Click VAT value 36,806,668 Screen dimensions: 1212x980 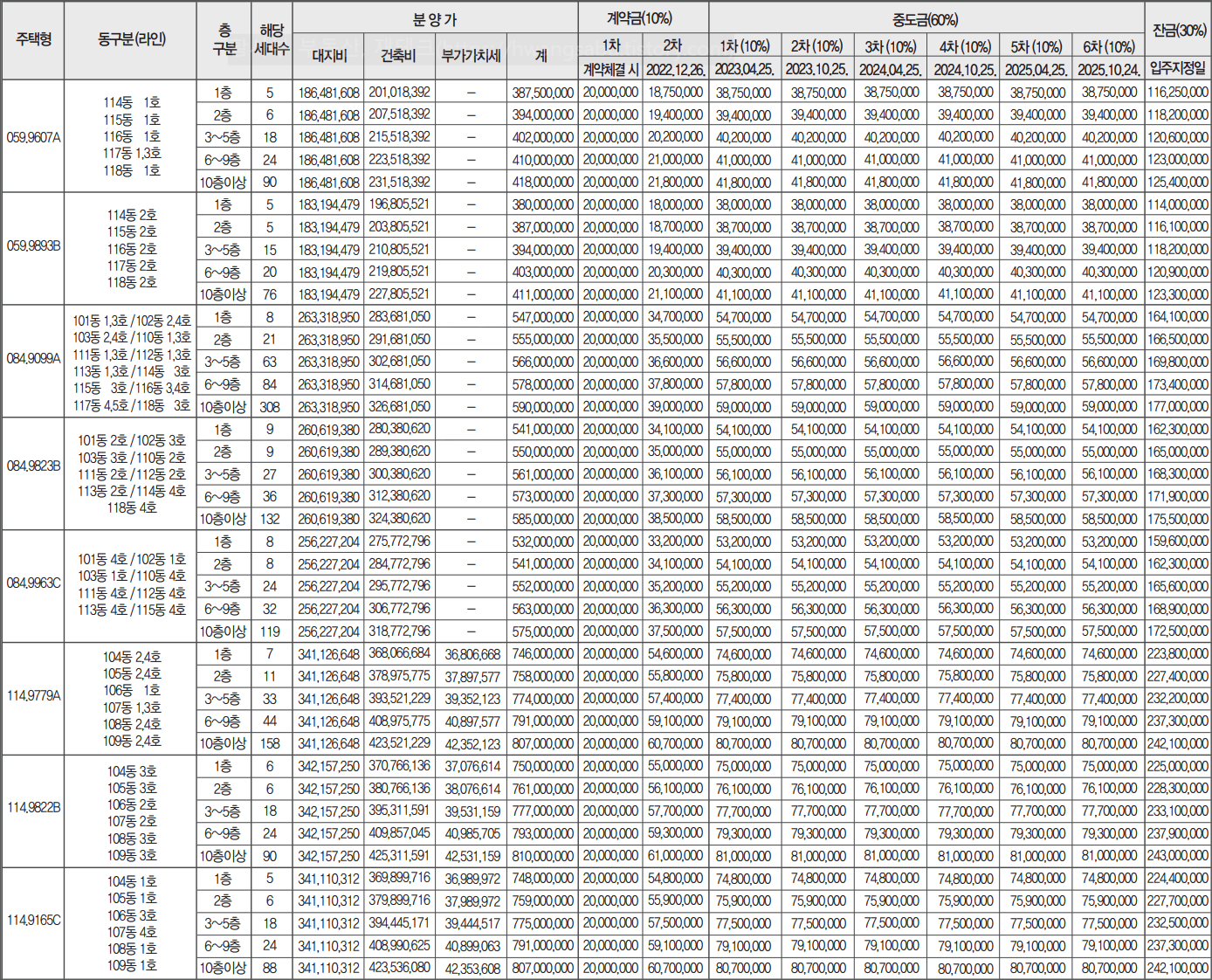(x=472, y=654)
